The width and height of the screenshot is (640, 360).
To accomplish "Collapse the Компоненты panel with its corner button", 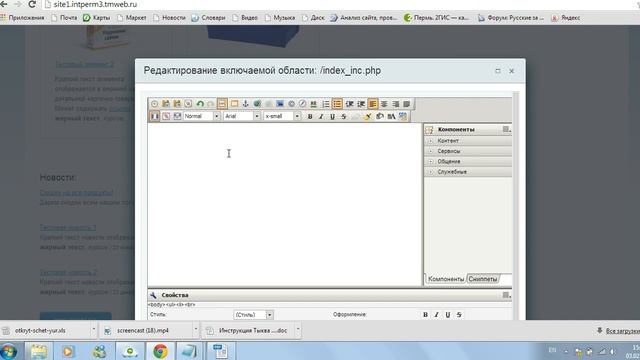I will click(x=506, y=129).
